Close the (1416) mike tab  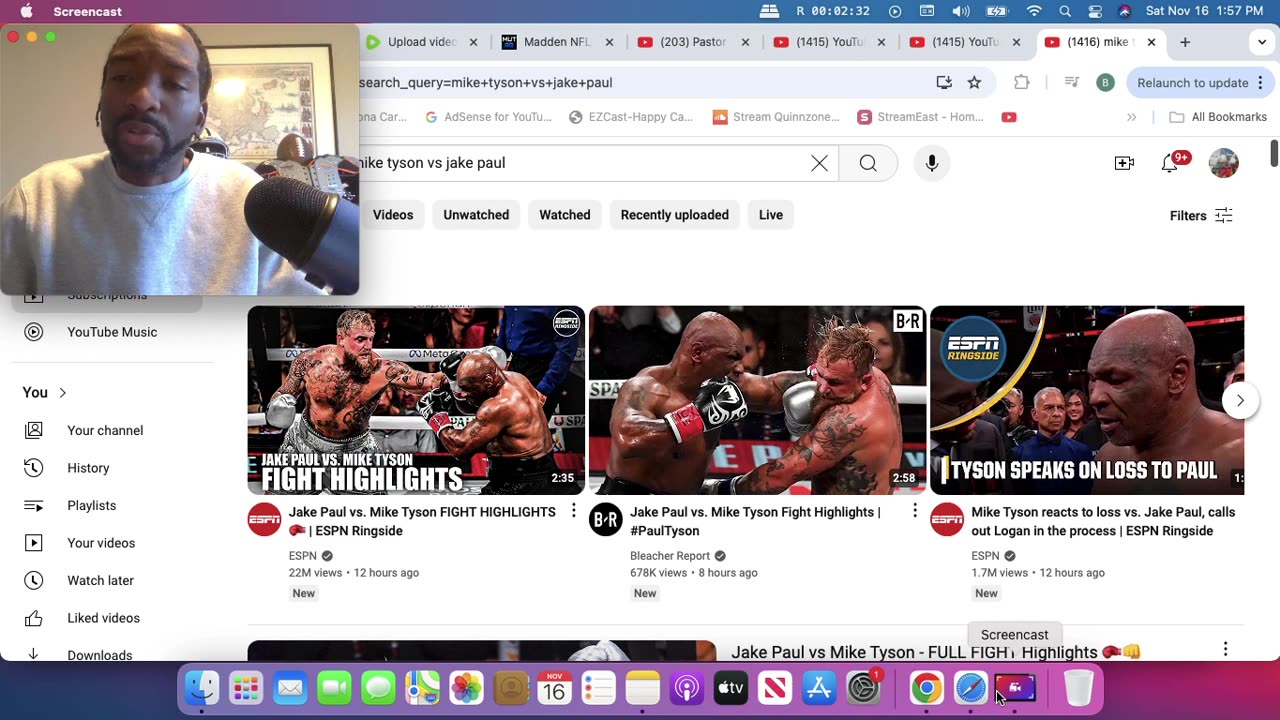(1151, 42)
